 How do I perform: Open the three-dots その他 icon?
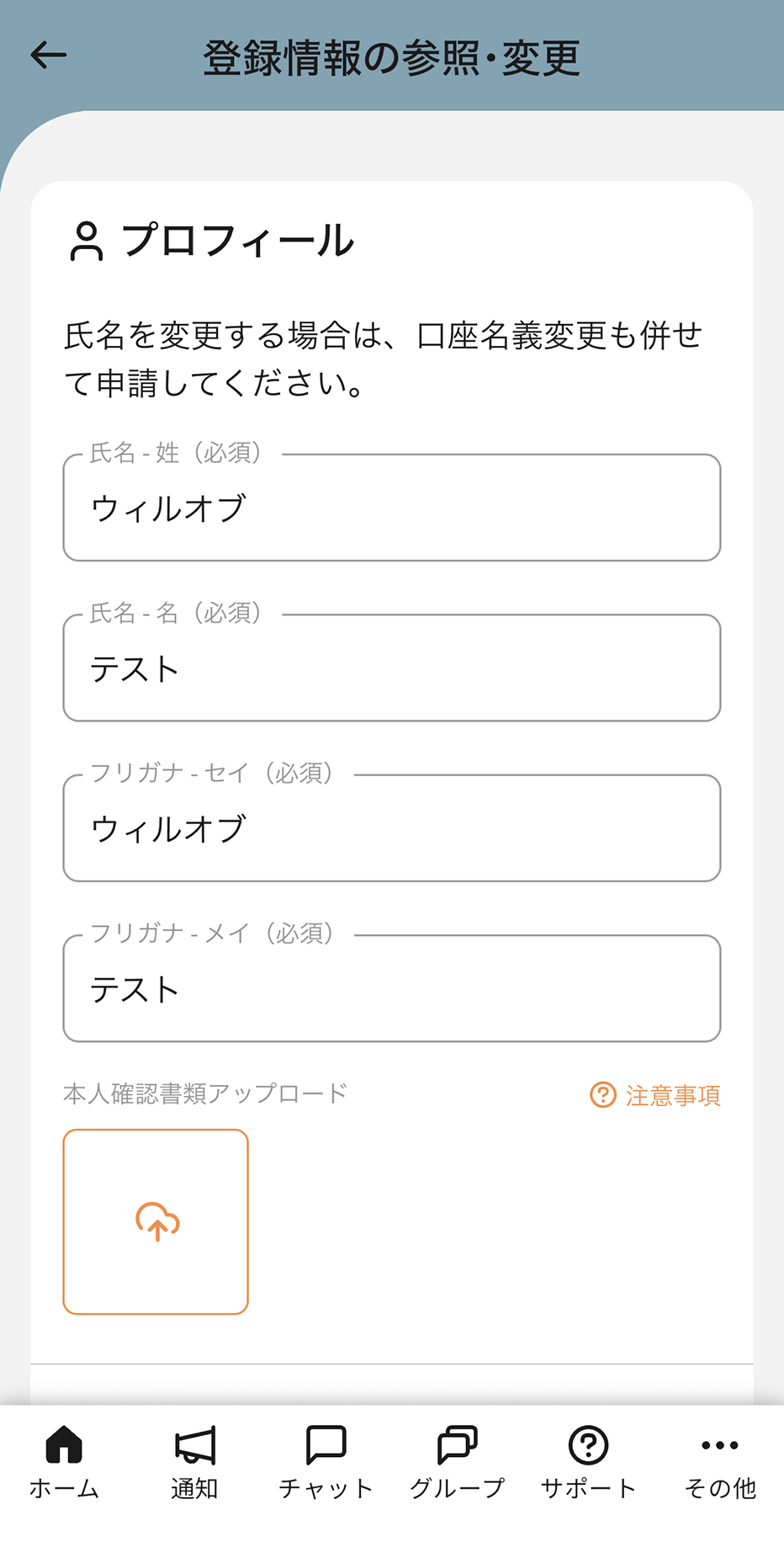coord(720,1445)
